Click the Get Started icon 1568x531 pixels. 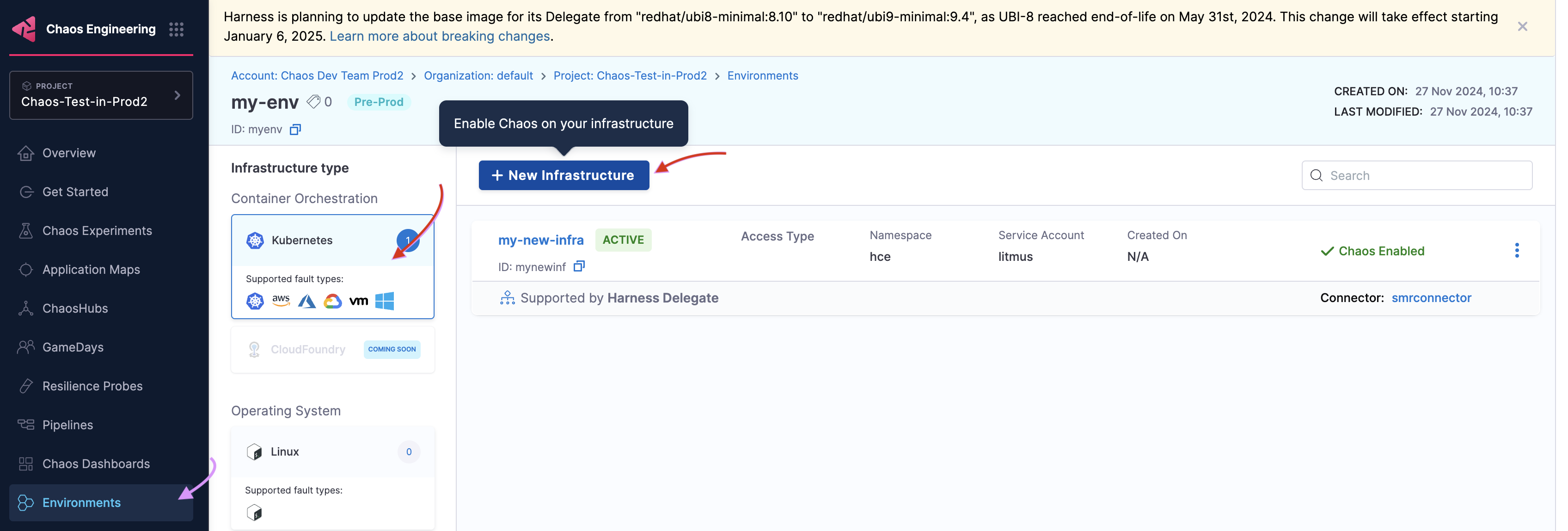(x=25, y=192)
